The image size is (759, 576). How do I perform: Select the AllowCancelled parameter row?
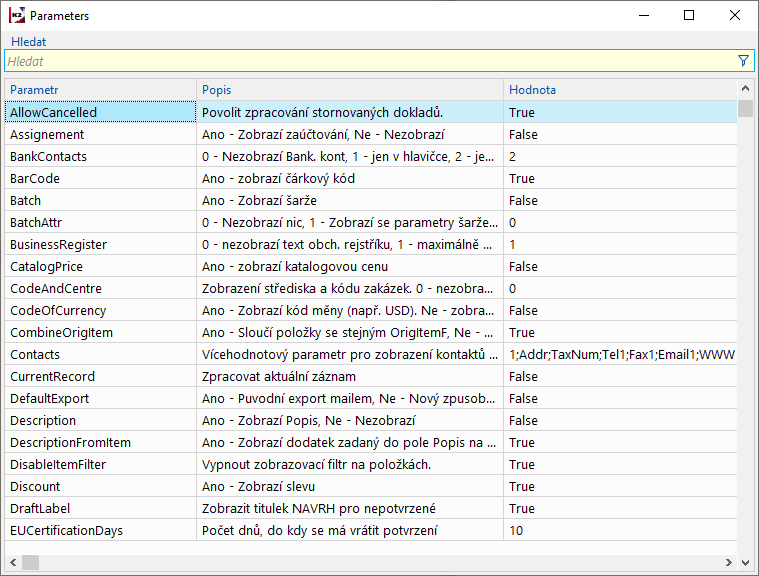pyautogui.click(x=54, y=113)
